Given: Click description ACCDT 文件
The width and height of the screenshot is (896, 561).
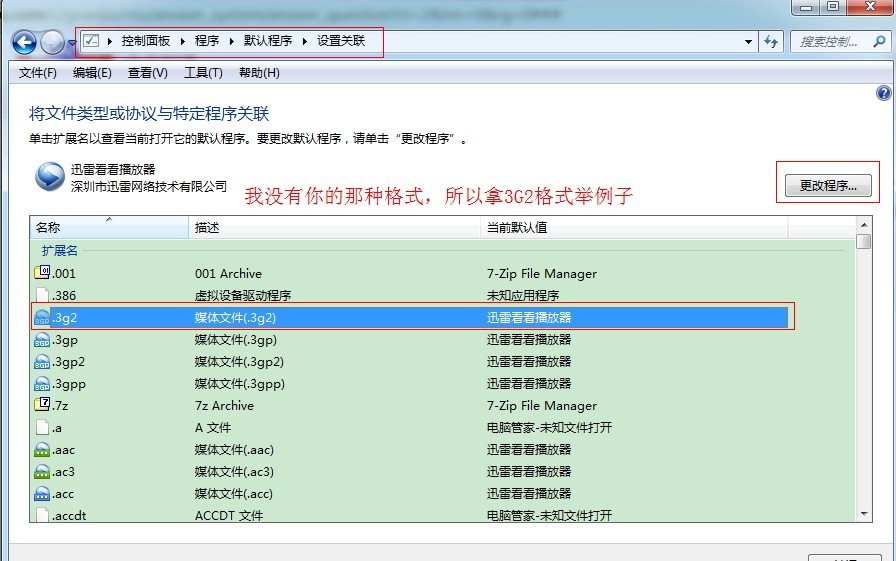Looking at the screenshot, I should click(x=229, y=515).
